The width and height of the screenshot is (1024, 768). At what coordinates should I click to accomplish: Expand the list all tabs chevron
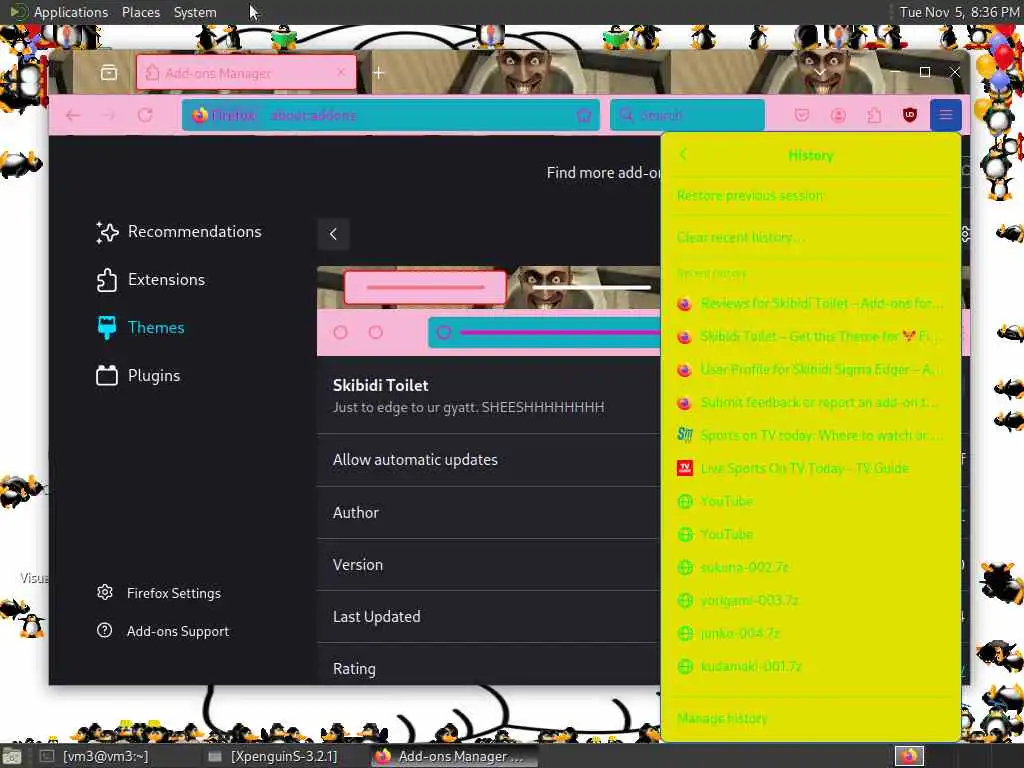820,72
